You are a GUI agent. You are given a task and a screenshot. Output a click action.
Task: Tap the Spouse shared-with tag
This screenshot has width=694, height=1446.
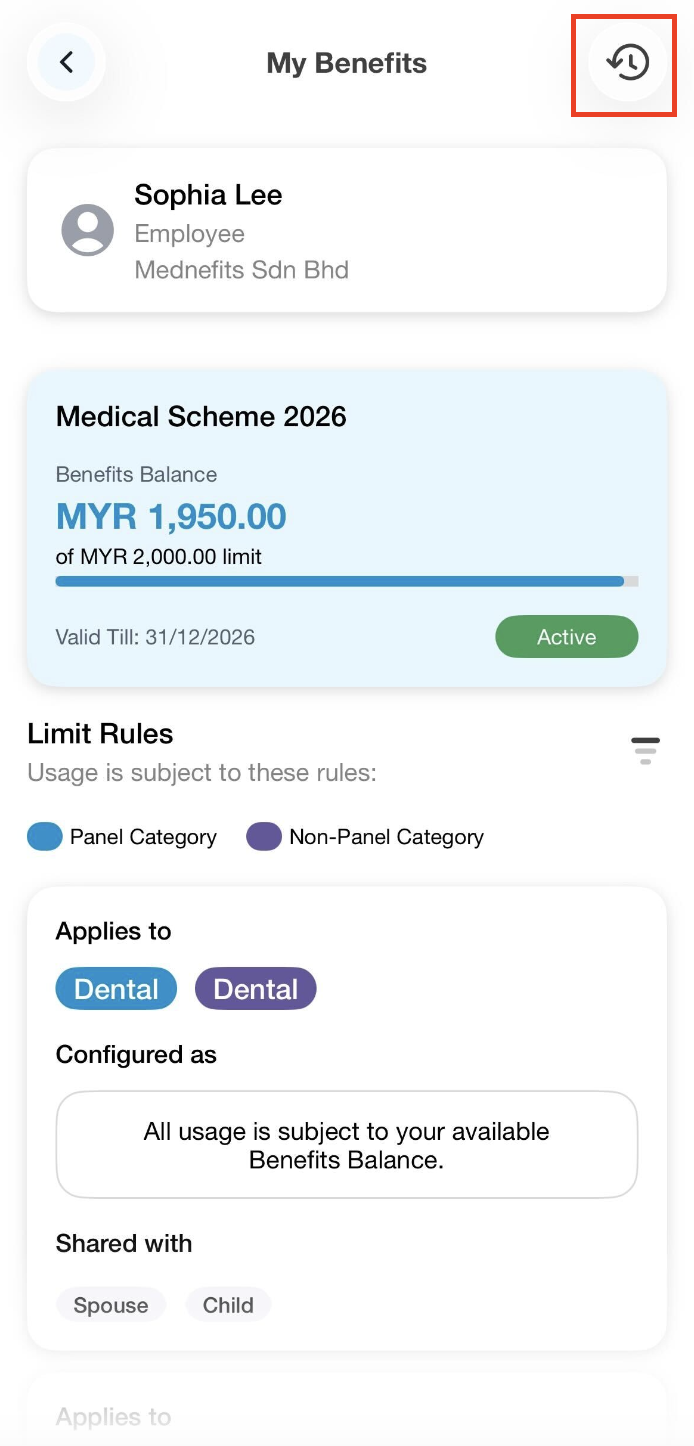point(110,1305)
